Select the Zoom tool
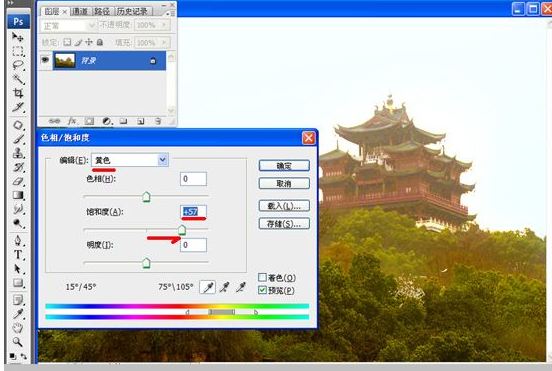552x371 pixels. coord(18,341)
